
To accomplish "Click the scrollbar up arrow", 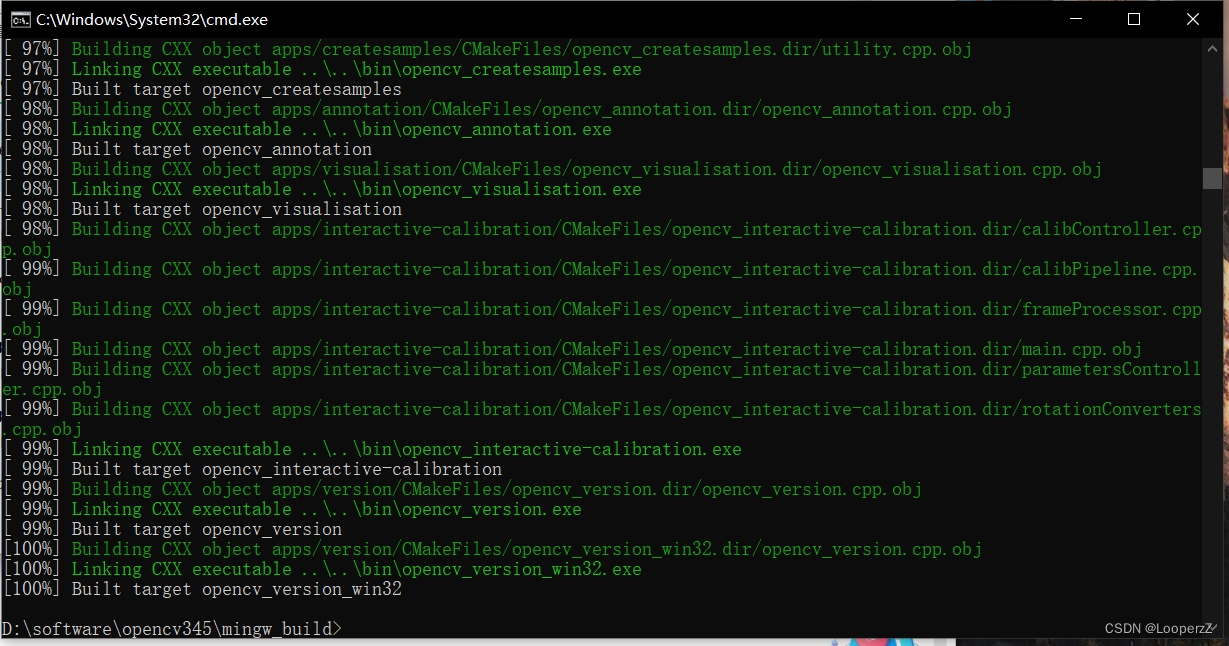I will pyautogui.click(x=1212, y=48).
